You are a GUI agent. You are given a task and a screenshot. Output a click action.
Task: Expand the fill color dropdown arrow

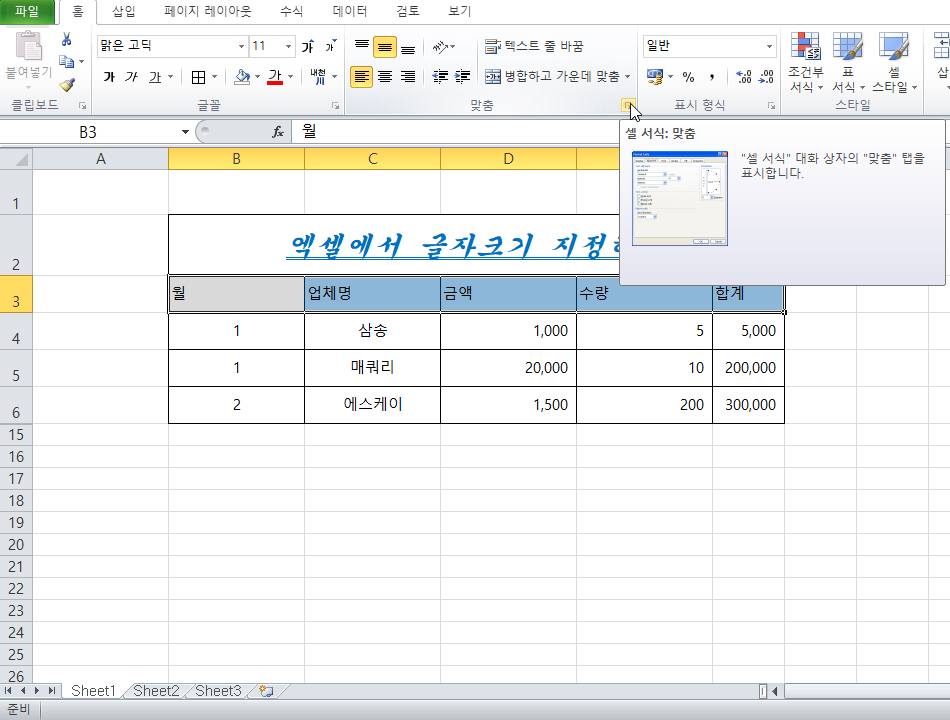pos(257,77)
